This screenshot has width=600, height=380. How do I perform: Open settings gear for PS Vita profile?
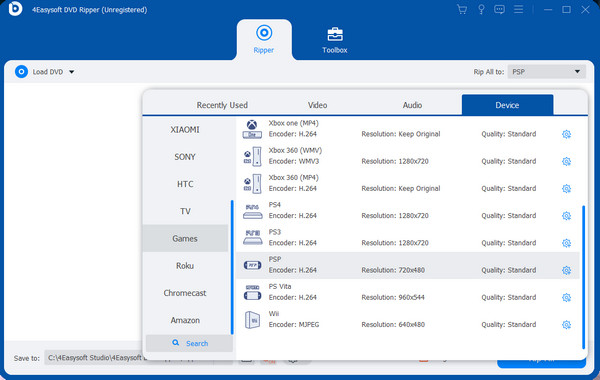[x=566, y=298]
